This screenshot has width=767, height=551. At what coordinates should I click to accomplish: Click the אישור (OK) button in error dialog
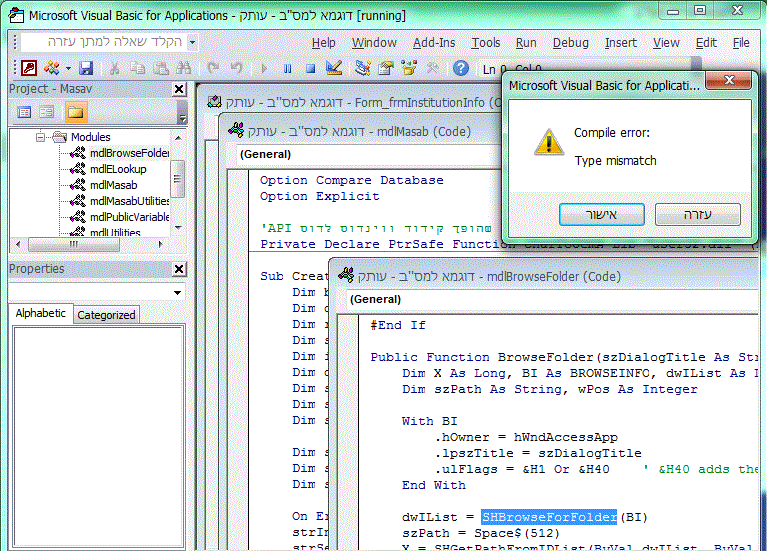pyautogui.click(x=601, y=214)
